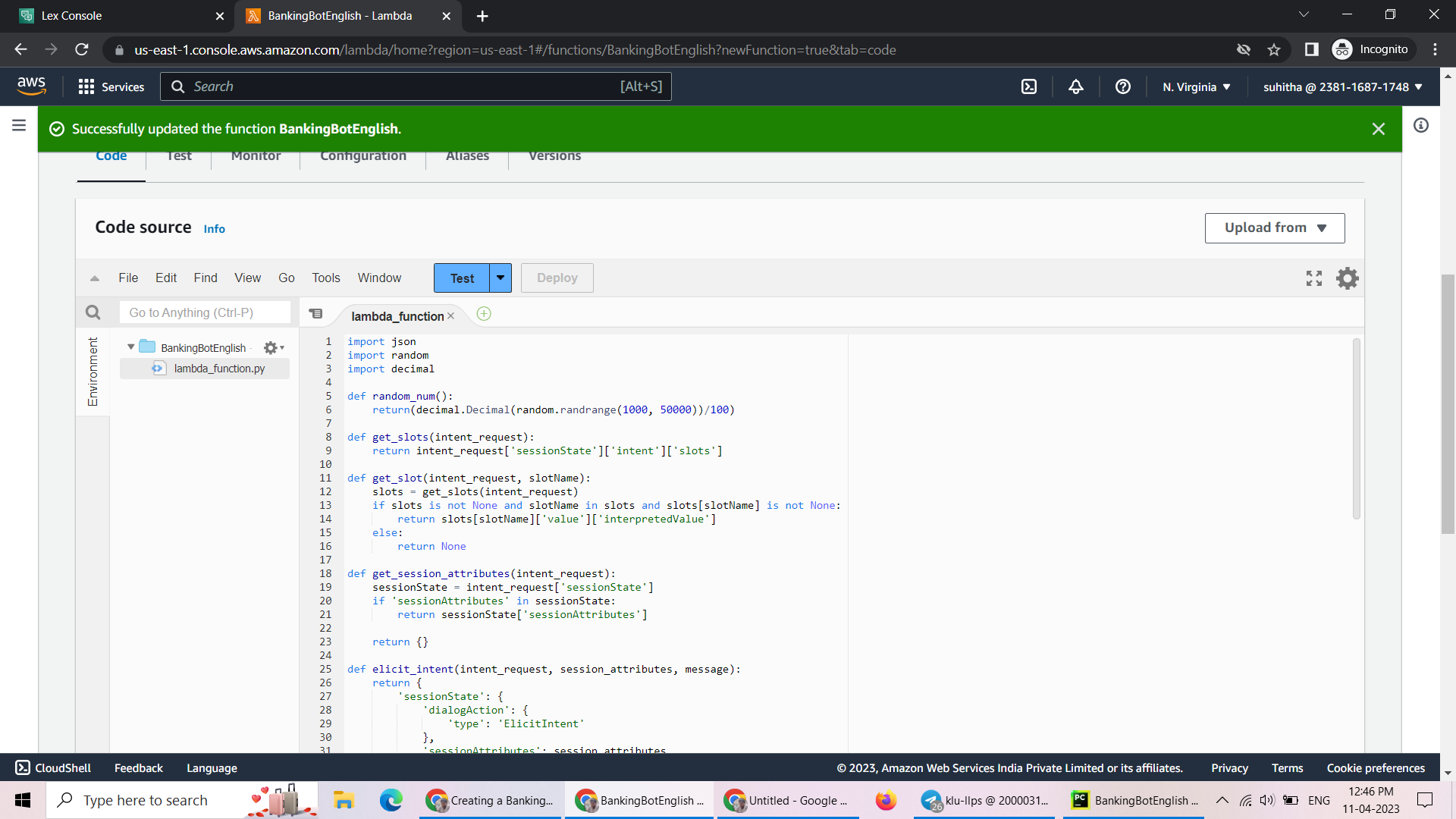Switch to the Monitor tab
This screenshot has height=819, width=1456.
(x=255, y=155)
